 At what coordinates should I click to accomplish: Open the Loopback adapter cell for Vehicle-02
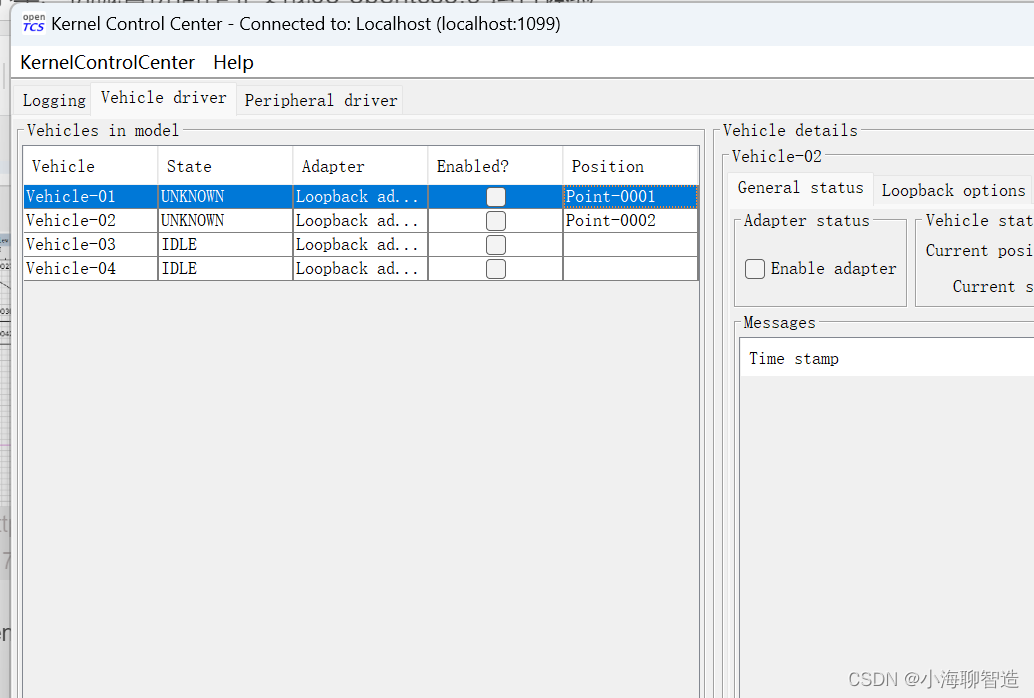point(361,220)
